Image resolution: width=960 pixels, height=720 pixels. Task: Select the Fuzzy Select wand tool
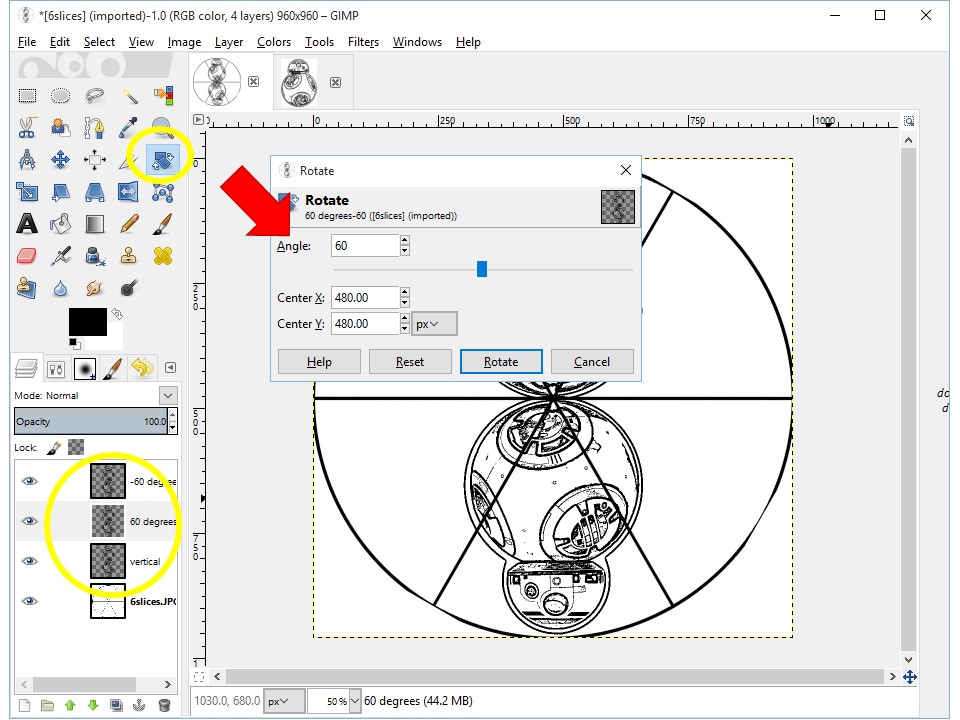coord(129,96)
